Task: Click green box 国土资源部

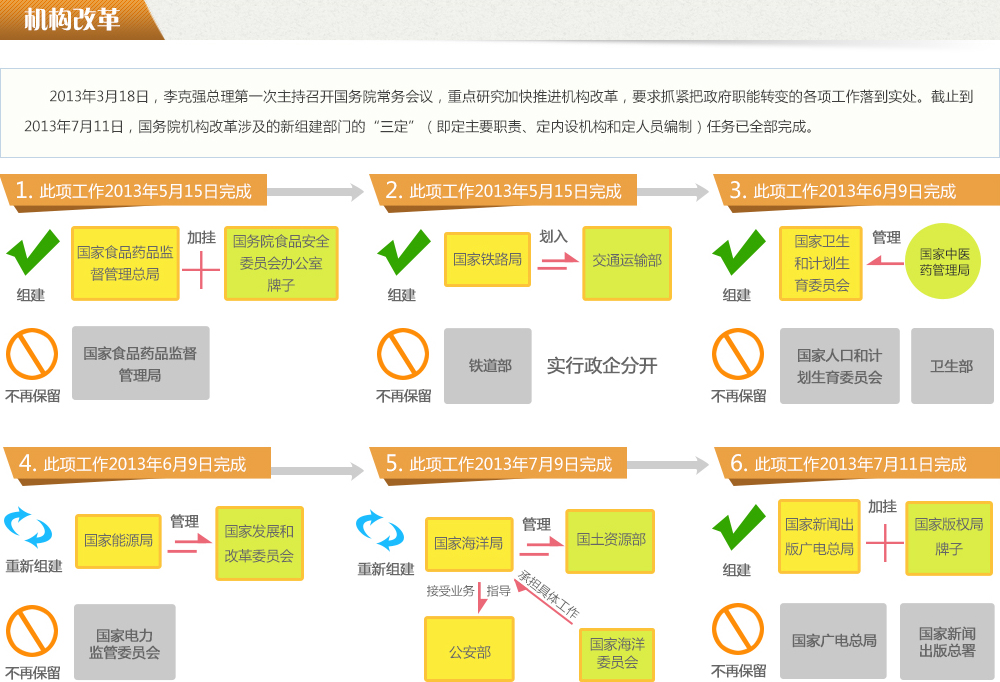Action: [610, 541]
